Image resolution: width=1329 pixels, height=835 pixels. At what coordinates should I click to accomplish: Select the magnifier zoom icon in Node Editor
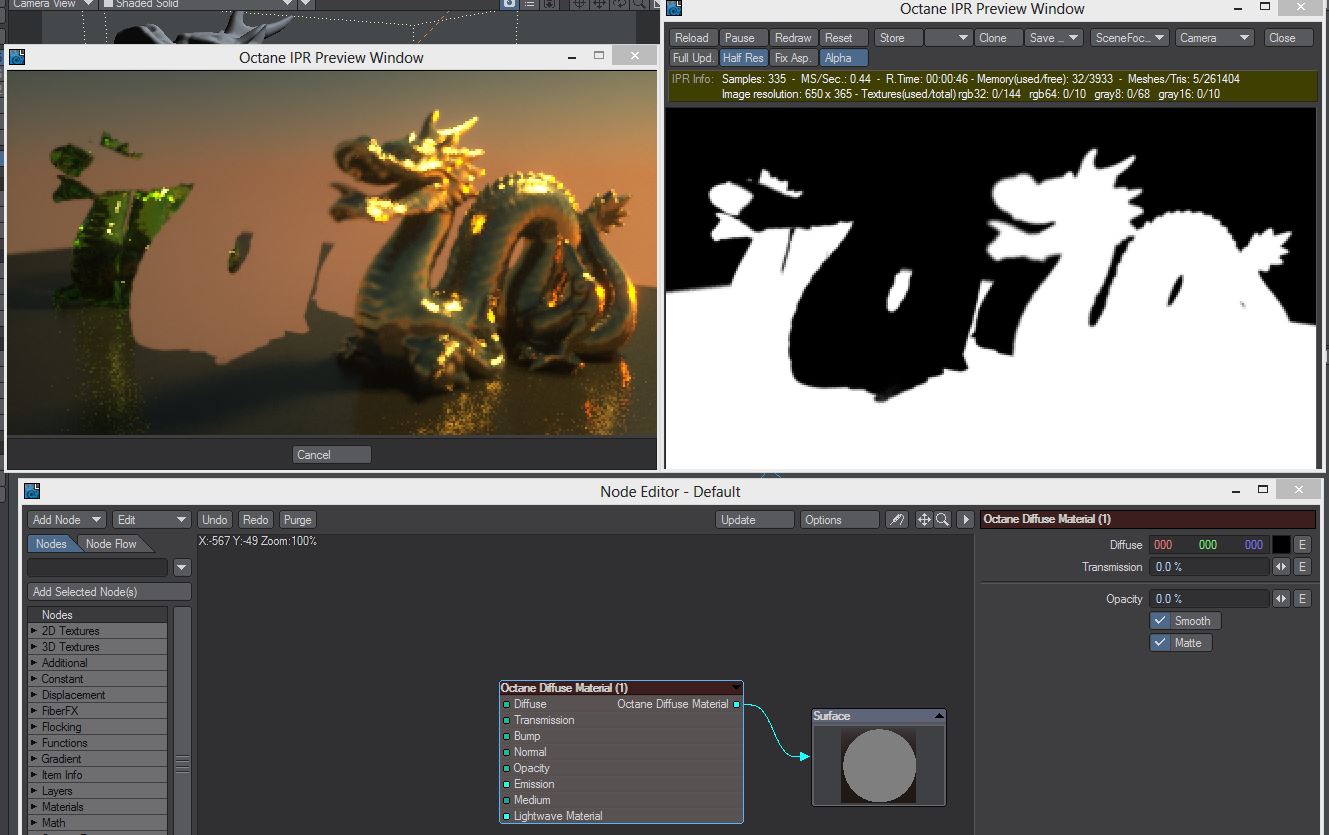click(942, 520)
